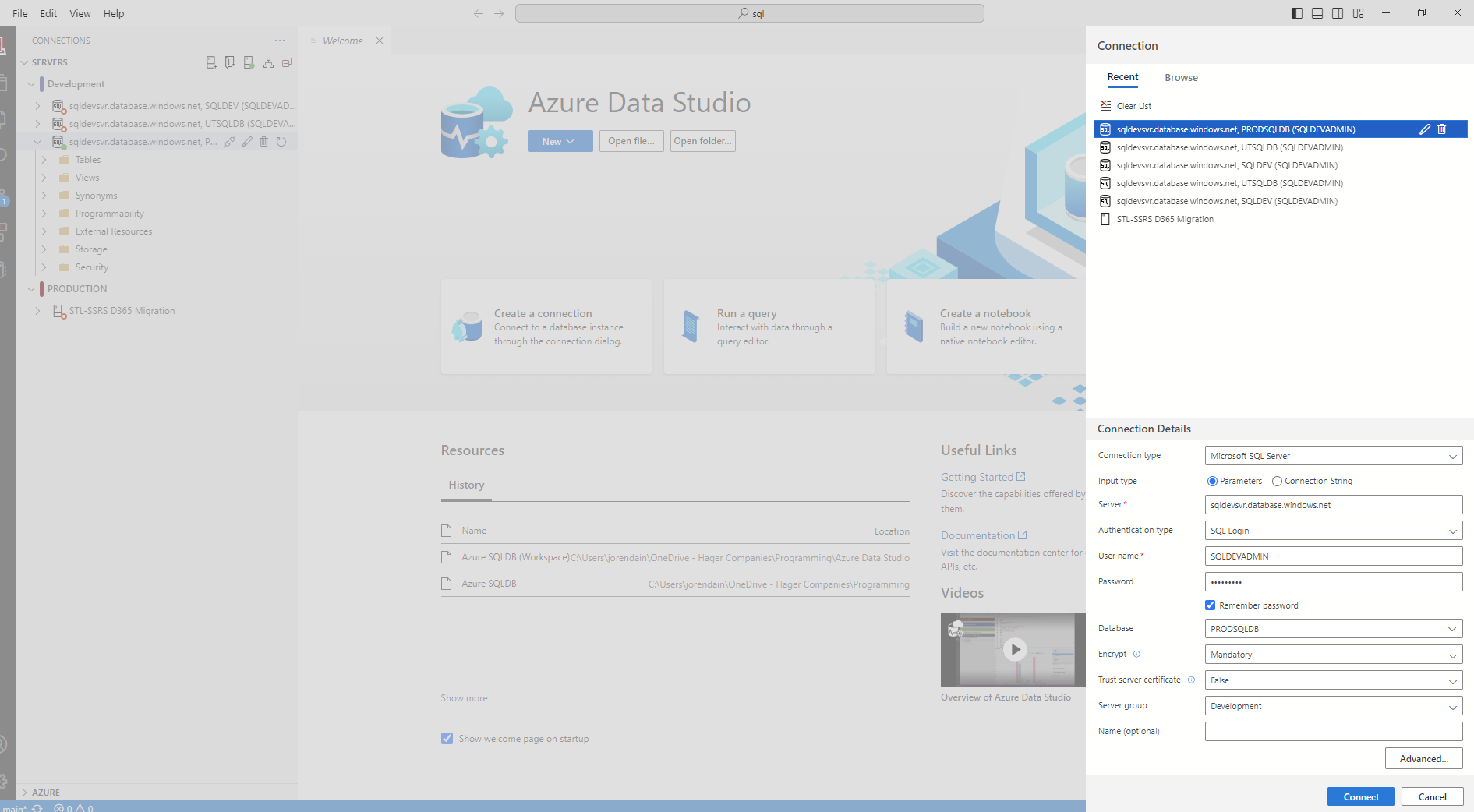This screenshot has height=812, width=1474.
Task: Collapse the PRODUCTION server group
Action: [31, 289]
